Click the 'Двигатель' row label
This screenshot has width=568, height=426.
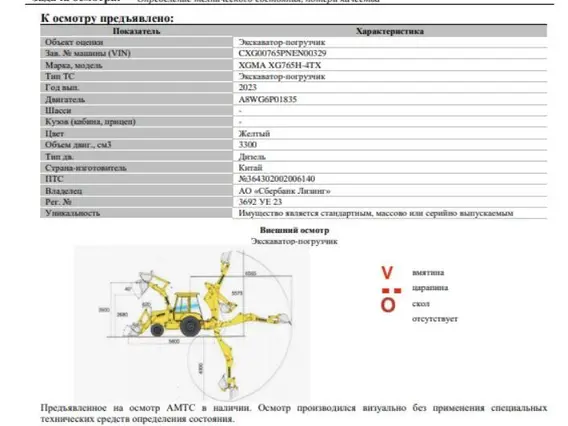pos(65,99)
